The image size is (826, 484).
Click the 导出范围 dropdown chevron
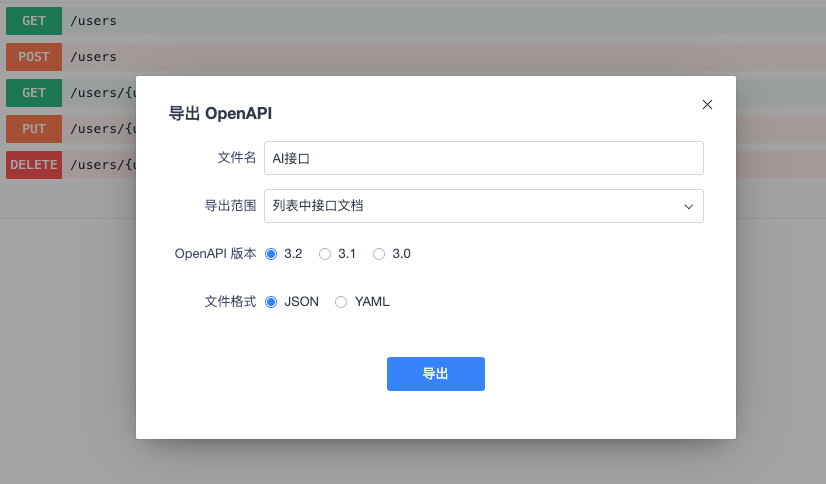[x=689, y=206]
